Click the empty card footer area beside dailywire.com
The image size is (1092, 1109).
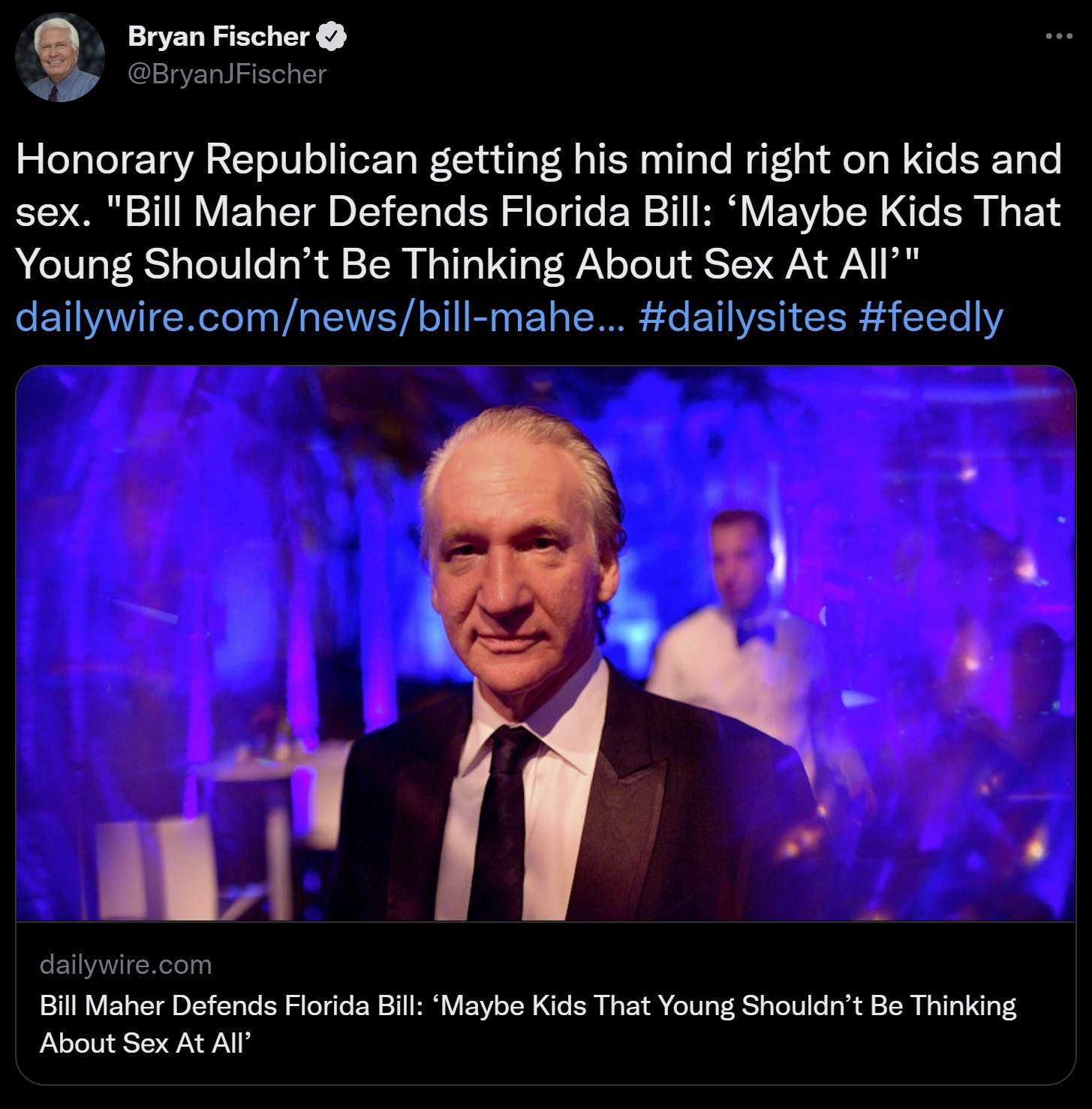638,964
